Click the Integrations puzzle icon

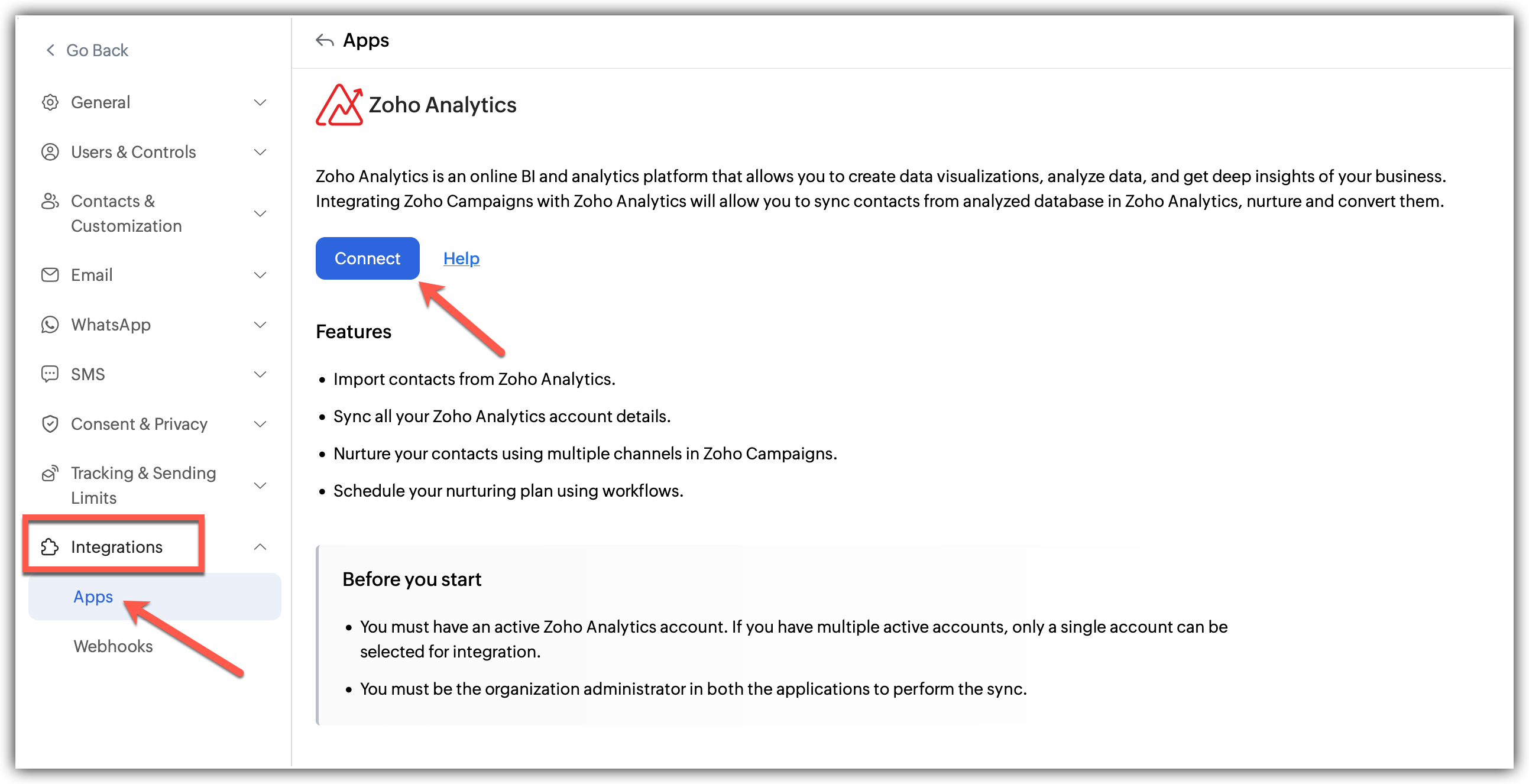(50, 546)
